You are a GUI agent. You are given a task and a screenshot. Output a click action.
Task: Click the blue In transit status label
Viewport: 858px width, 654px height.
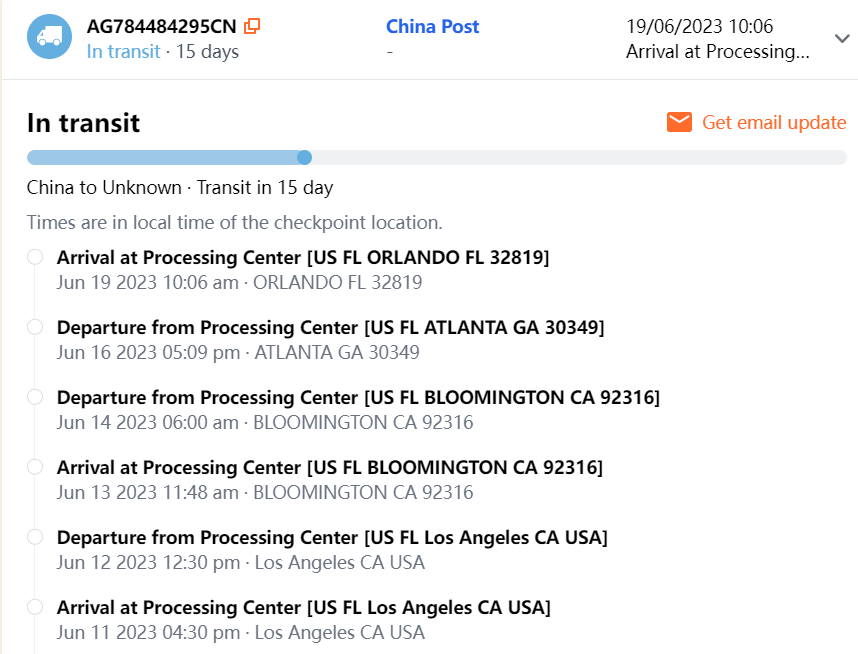(x=123, y=51)
